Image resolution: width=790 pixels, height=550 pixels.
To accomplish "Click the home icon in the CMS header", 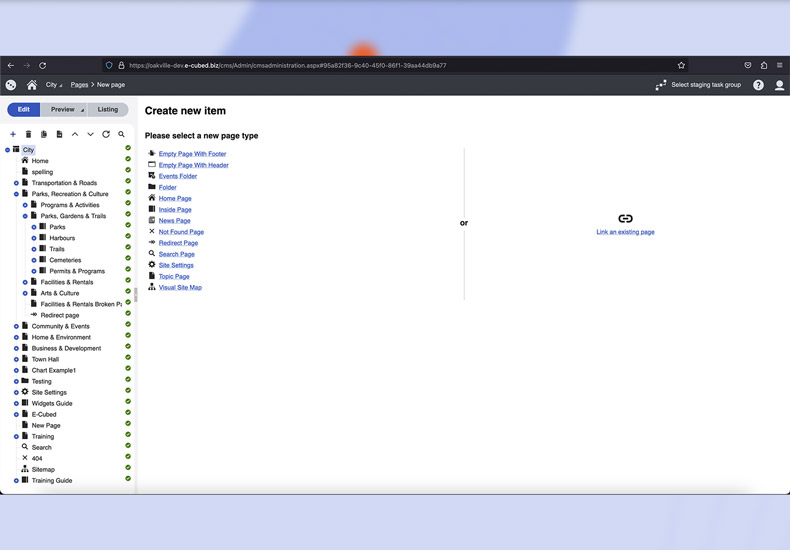I will pos(32,85).
